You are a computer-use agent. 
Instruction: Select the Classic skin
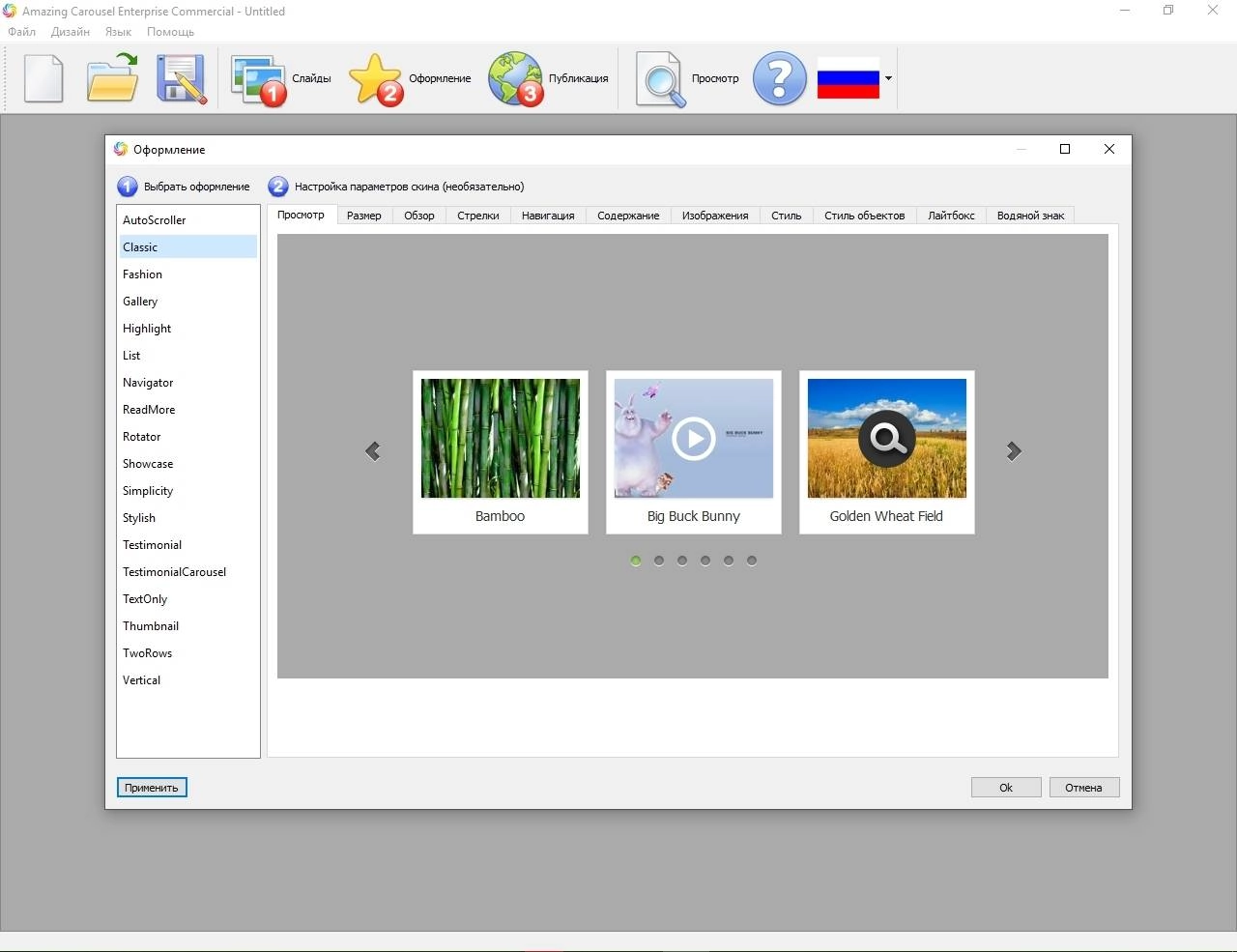pos(188,247)
